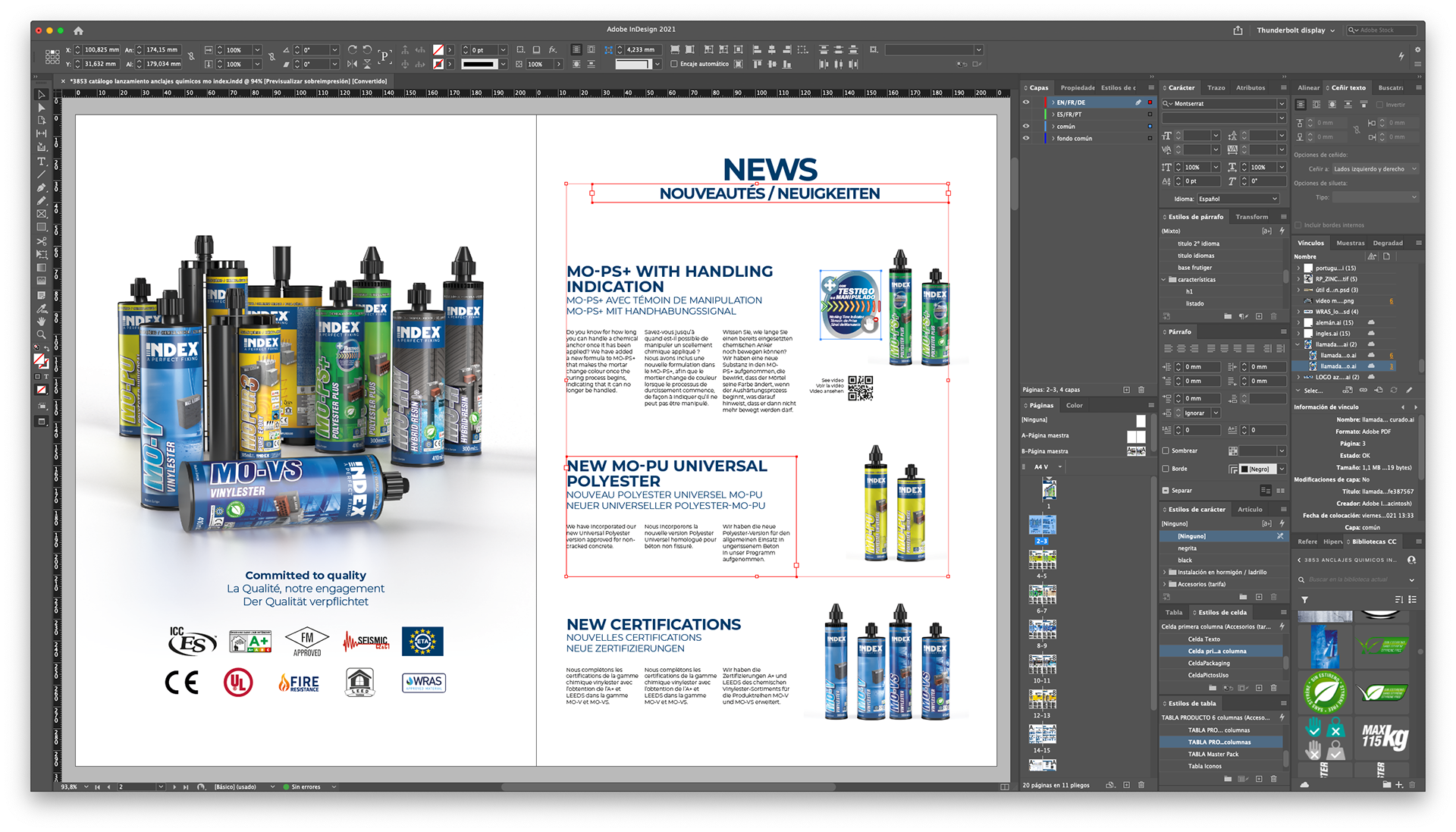Select the Rectangle Frame tool
This screenshot has width=1456, height=832.
point(42,214)
